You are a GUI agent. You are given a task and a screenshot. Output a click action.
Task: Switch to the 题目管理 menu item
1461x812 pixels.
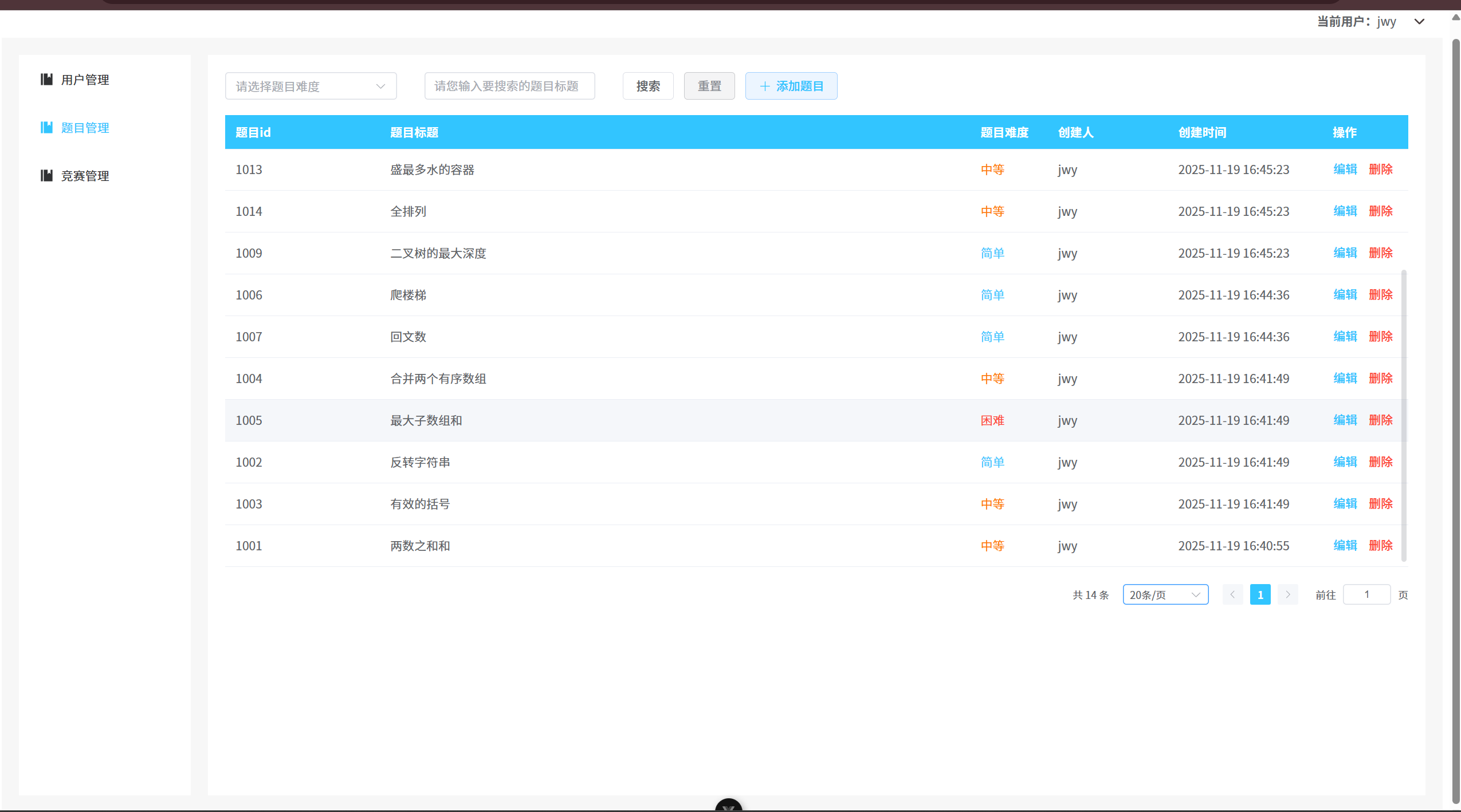click(x=85, y=127)
